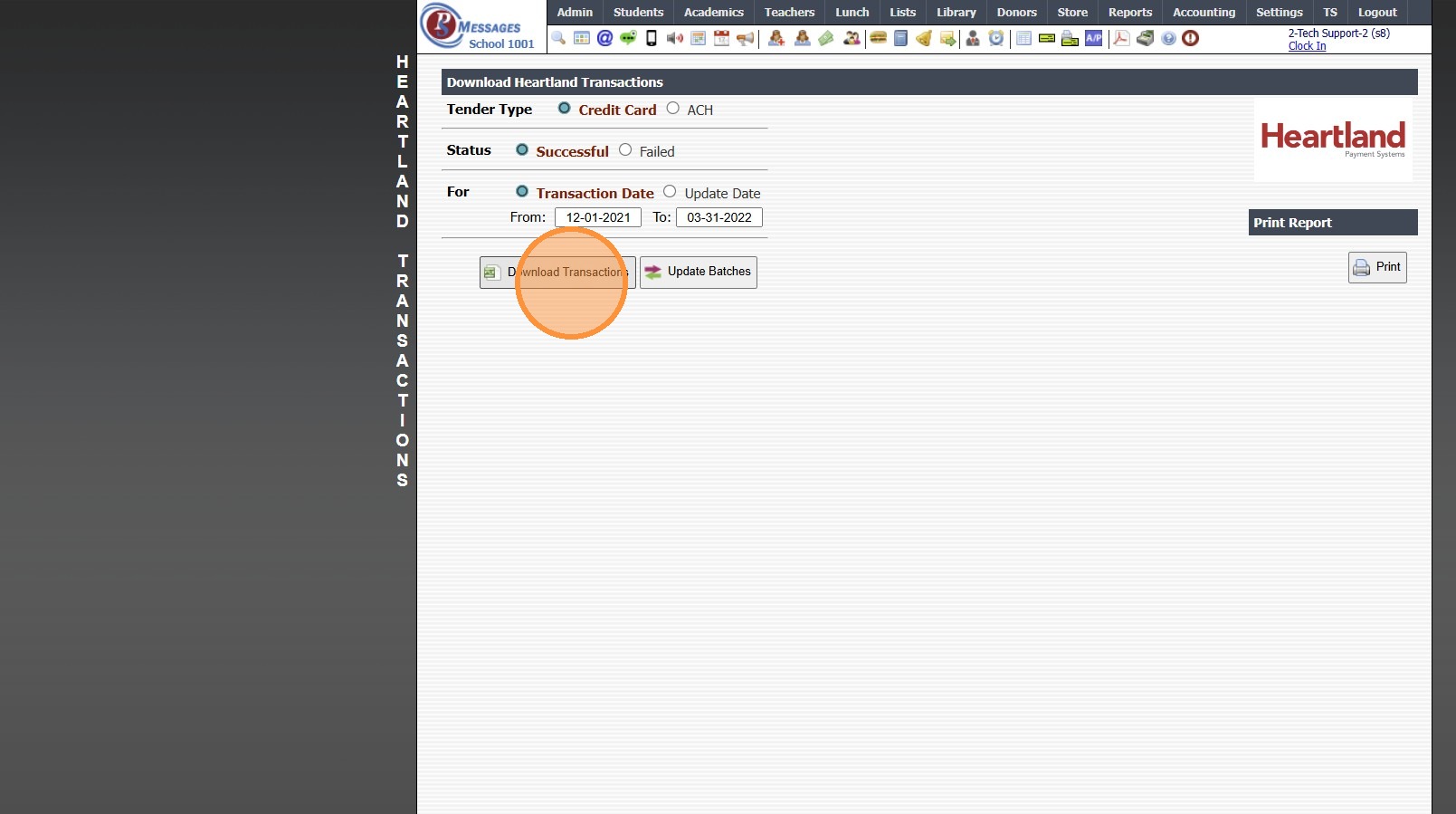Click the green chat bubble icon
This screenshot has height=814, width=1456.
628,38
